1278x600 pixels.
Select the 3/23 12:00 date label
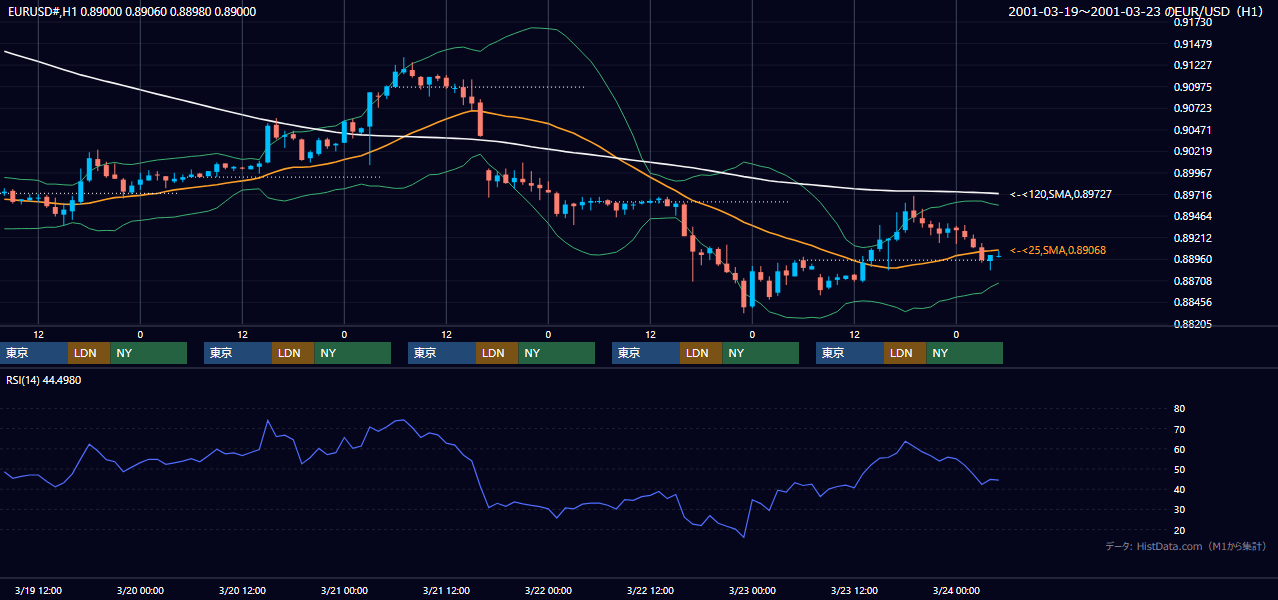pyautogui.click(x=854, y=590)
